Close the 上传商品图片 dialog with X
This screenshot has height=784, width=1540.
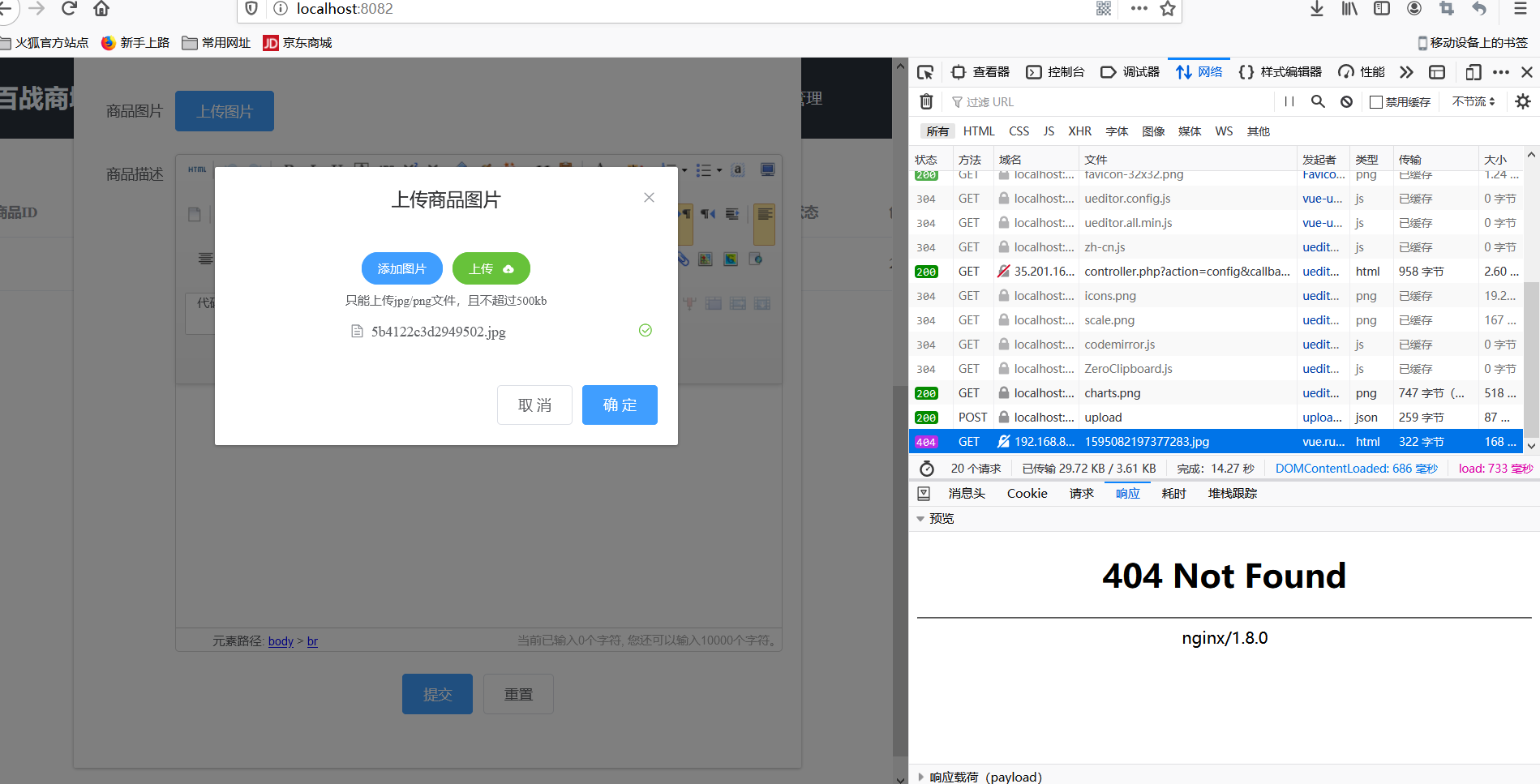[649, 197]
